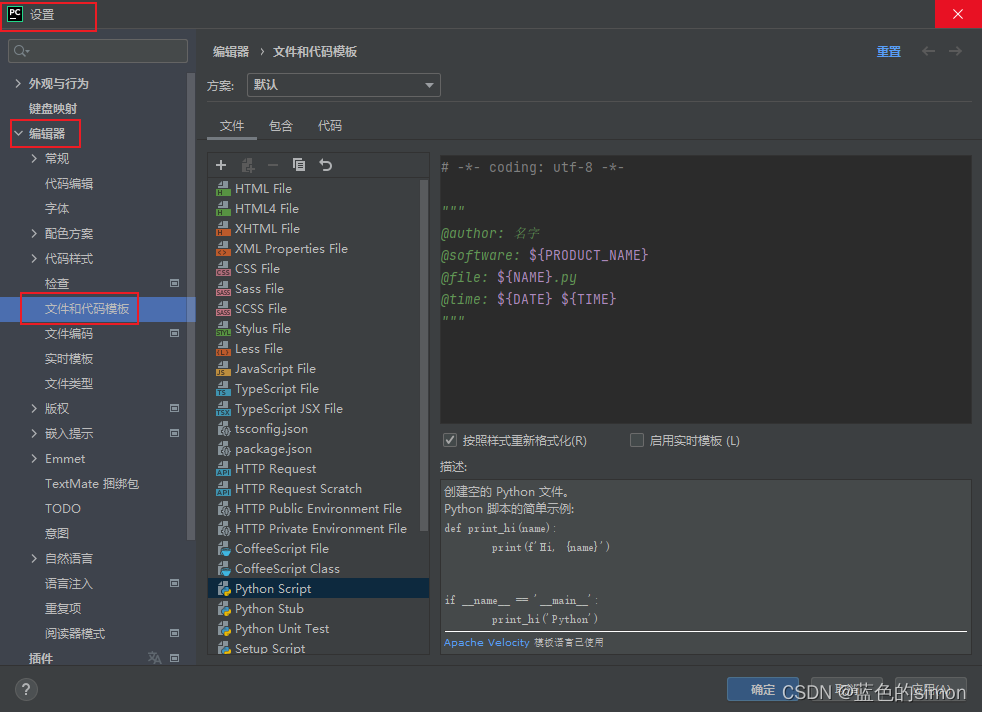Toggle 按照样式重新格式化(R) checkbox
This screenshot has height=712, width=982.
point(450,440)
